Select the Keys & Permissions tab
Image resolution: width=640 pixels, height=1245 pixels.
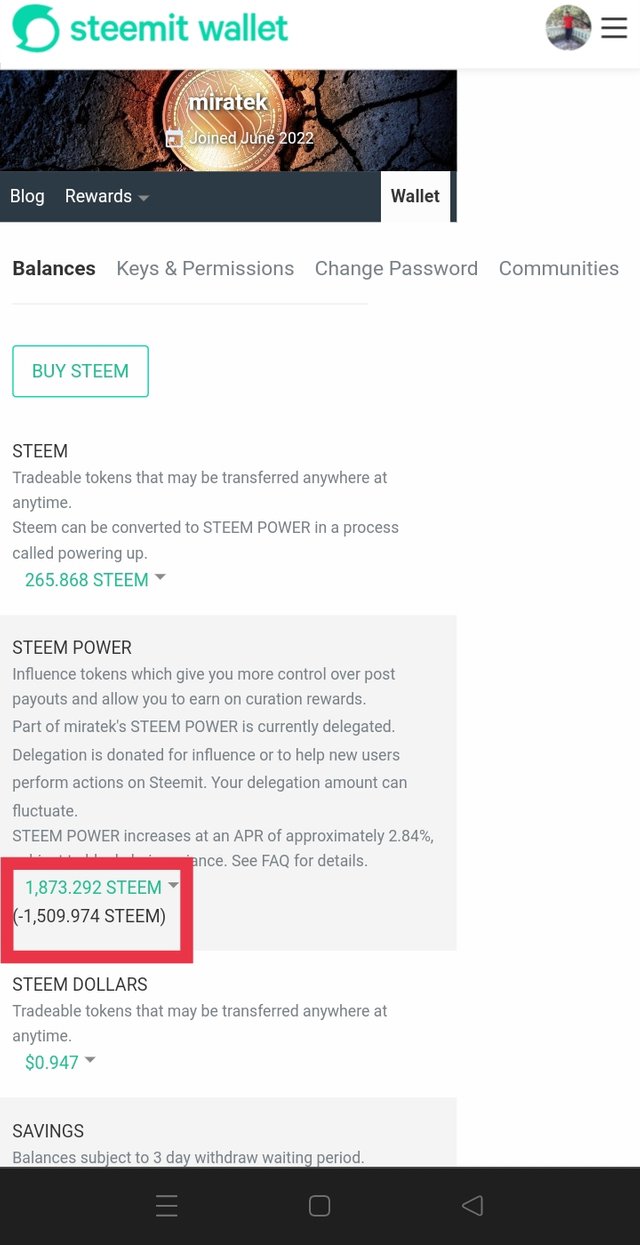pyautogui.click(x=205, y=268)
